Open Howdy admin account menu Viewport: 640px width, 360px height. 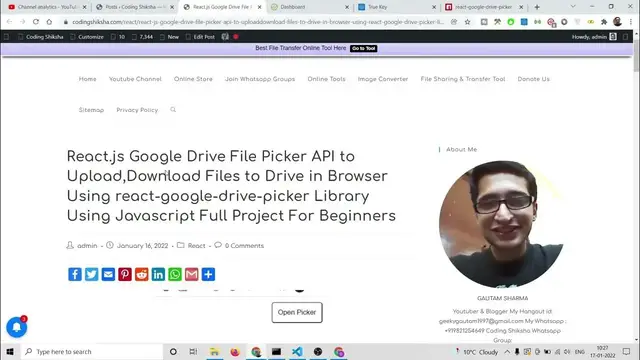point(594,37)
